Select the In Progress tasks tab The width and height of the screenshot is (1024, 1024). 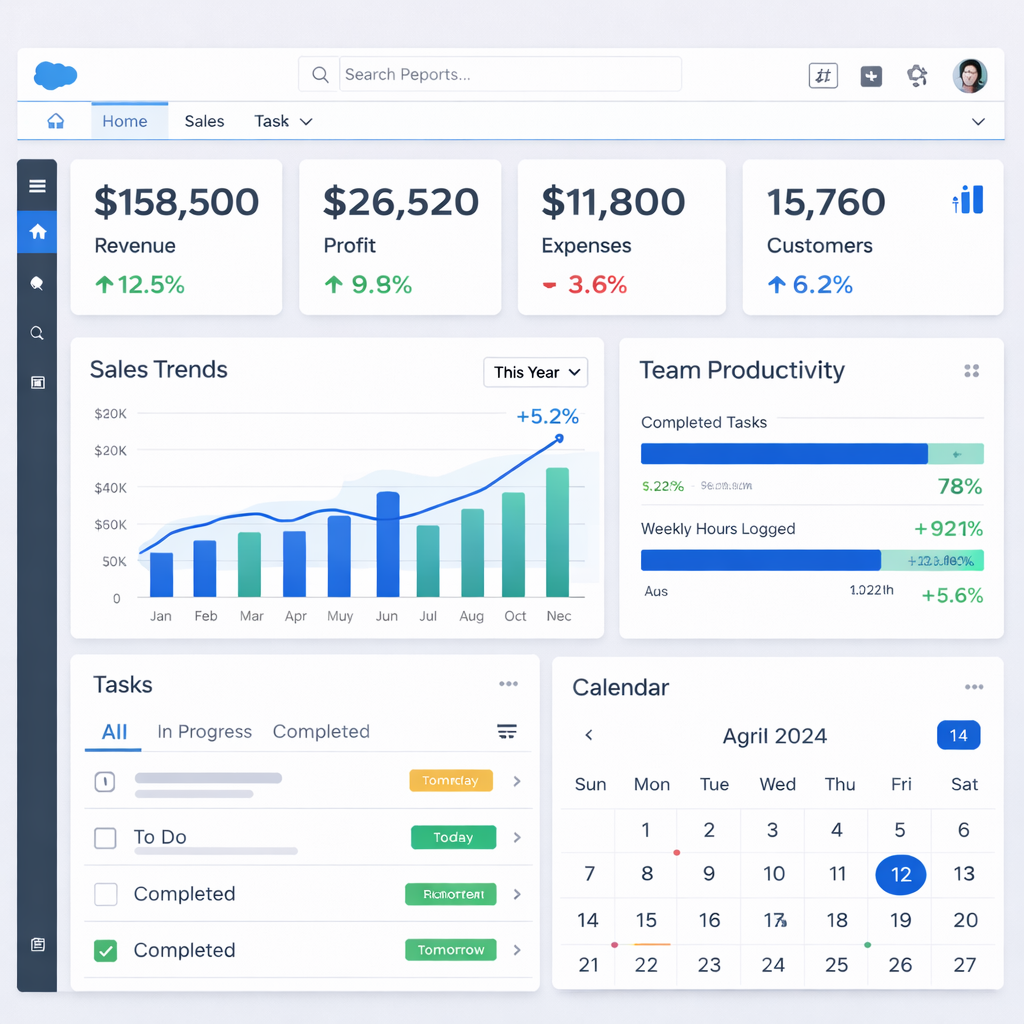click(204, 732)
